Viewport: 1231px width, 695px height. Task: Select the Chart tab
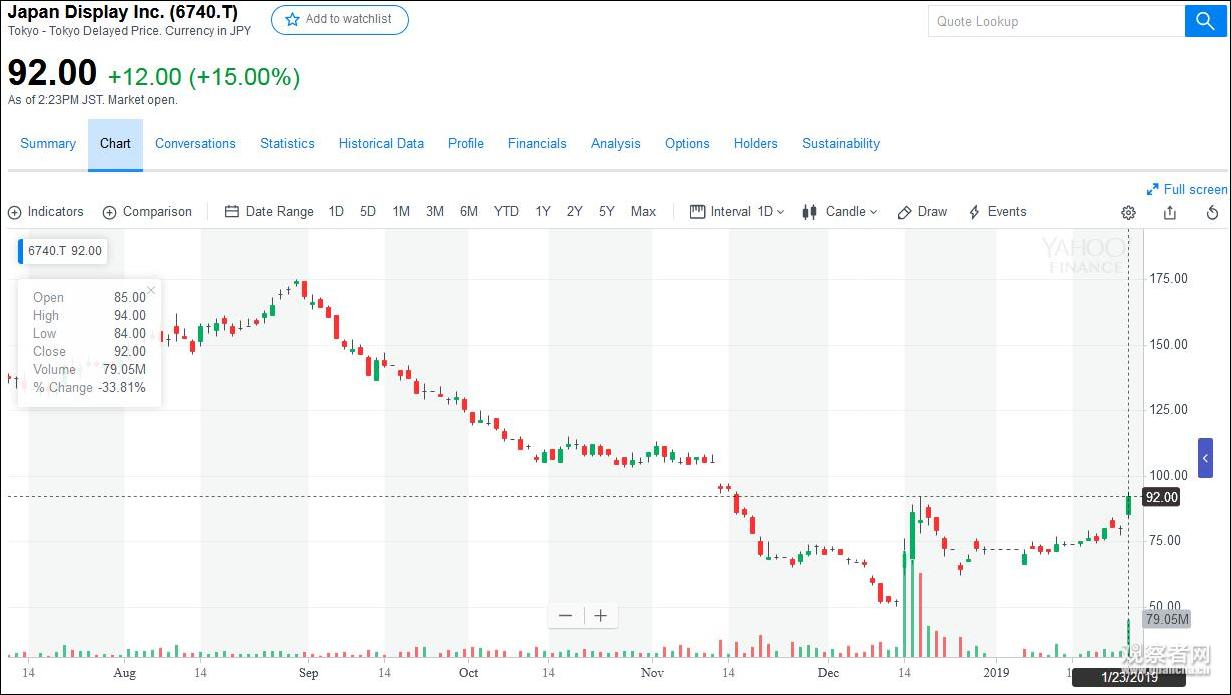click(115, 144)
